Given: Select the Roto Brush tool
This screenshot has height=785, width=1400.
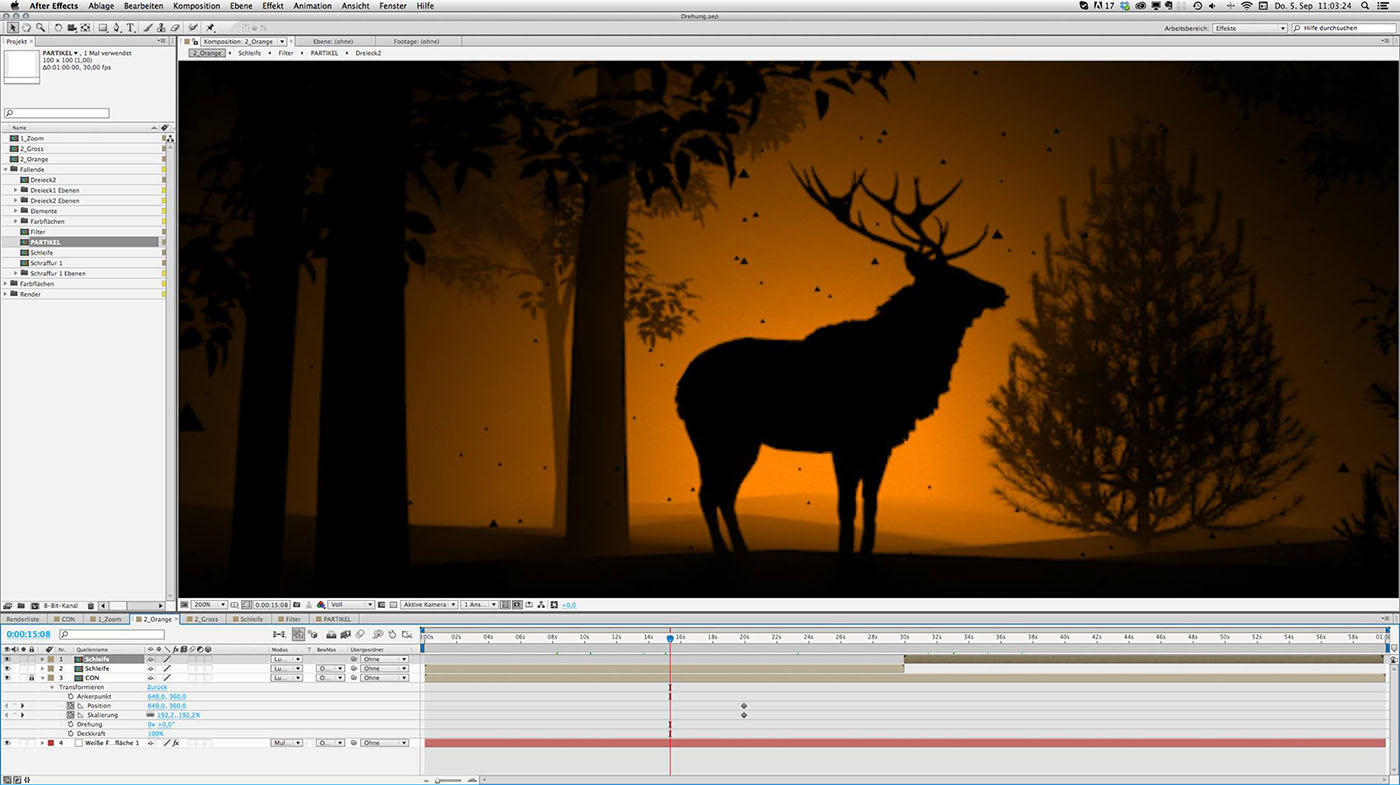Looking at the screenshot, I should [192, 28].
